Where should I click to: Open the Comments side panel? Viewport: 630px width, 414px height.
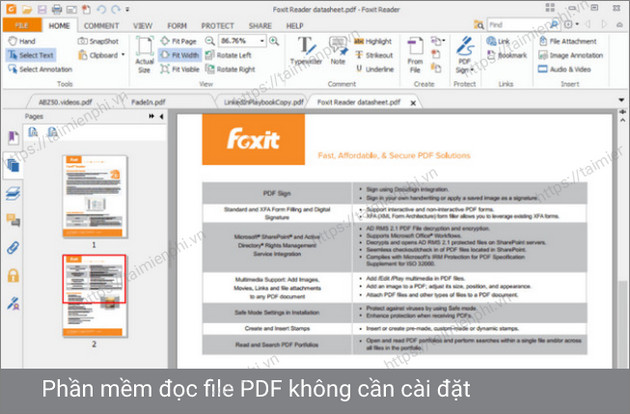13,220
